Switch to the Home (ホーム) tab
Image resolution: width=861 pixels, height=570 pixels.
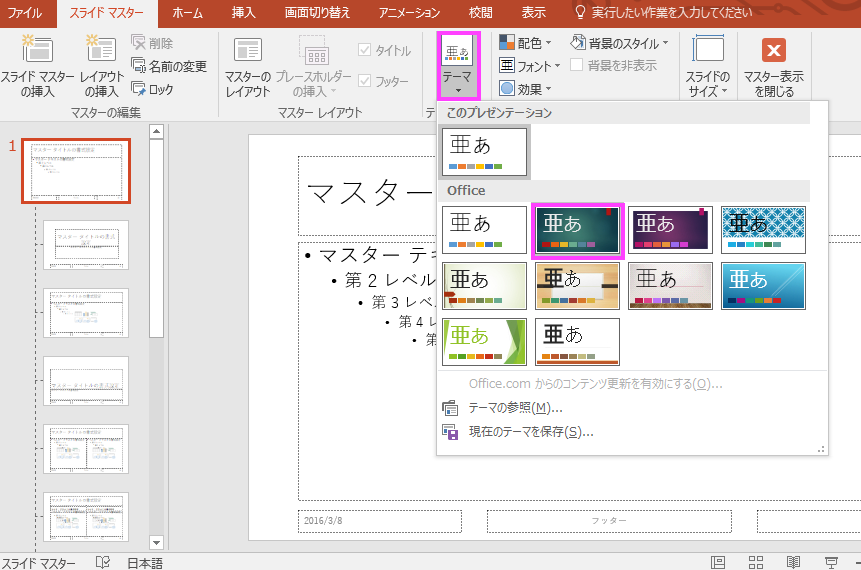186,13
